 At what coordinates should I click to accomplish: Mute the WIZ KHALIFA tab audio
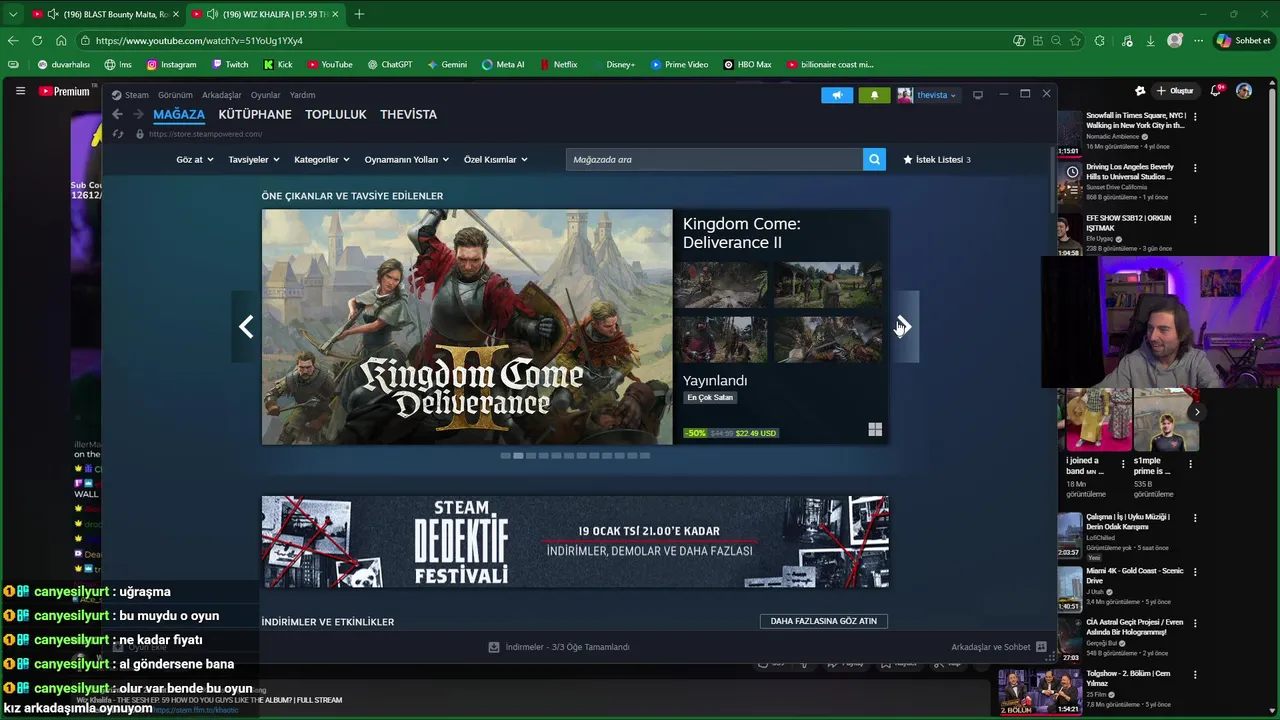pos(212,14)
